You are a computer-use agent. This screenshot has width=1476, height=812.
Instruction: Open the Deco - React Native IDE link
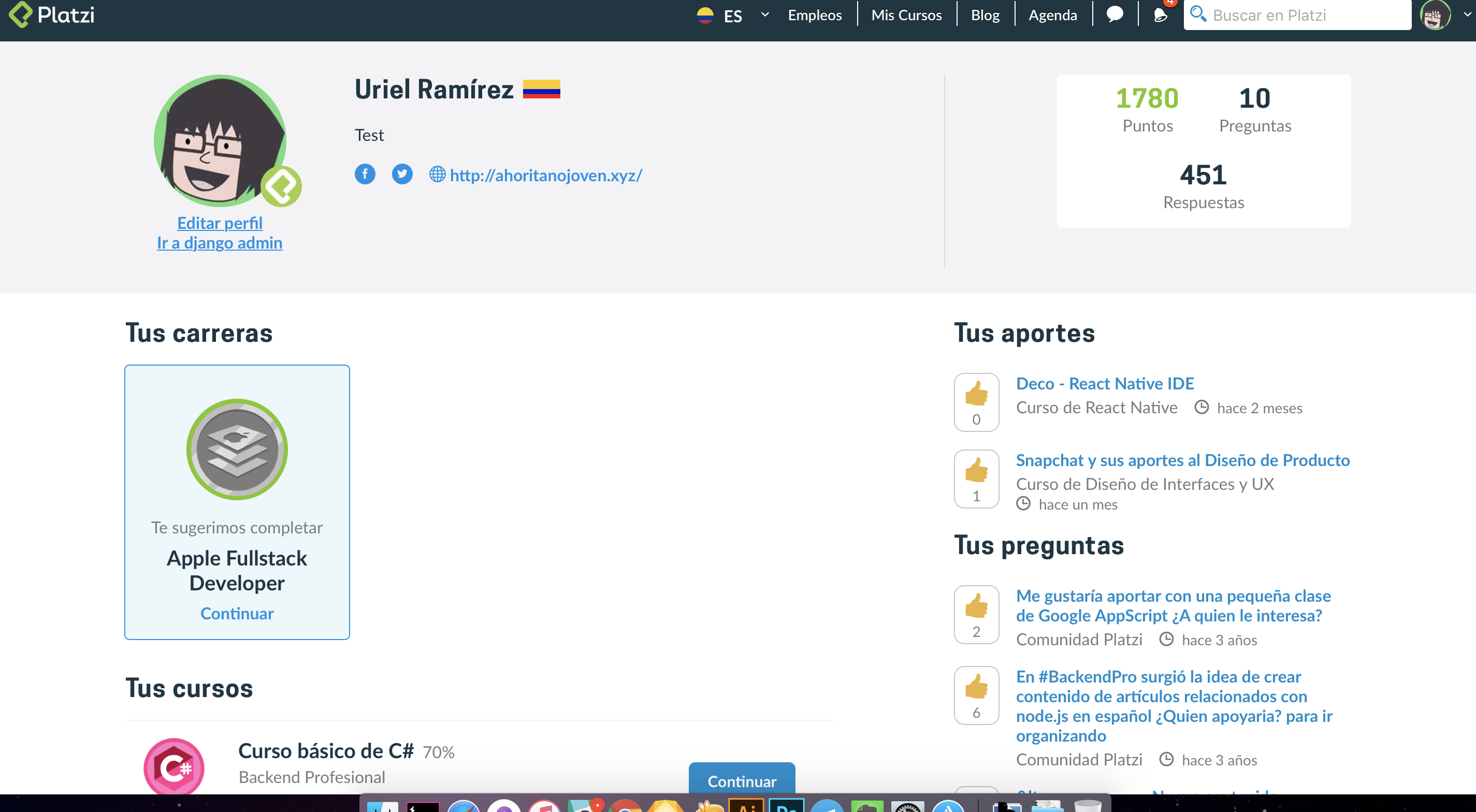pos(1105,383)
